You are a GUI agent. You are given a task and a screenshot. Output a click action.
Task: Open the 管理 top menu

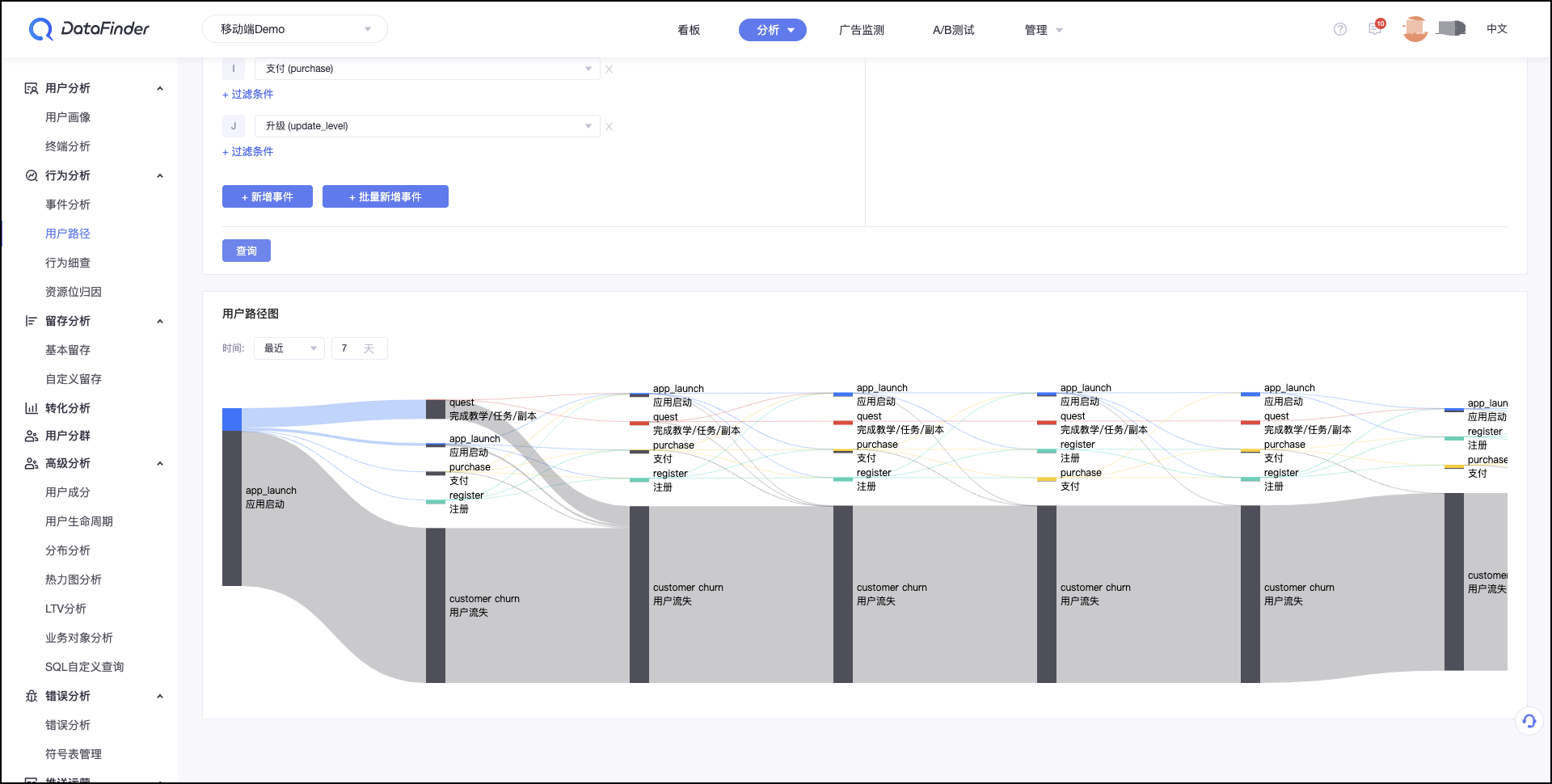pos(1044,30)
